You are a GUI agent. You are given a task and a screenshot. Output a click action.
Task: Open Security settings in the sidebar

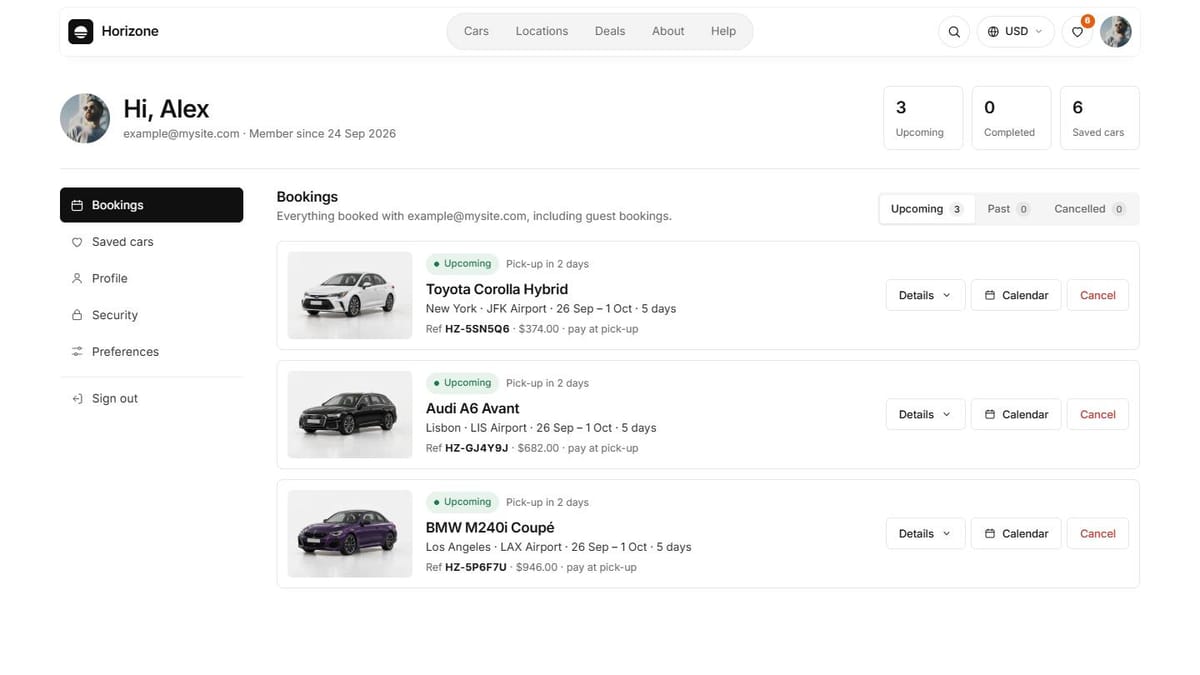pyautogui.click(x=151, y=315)
